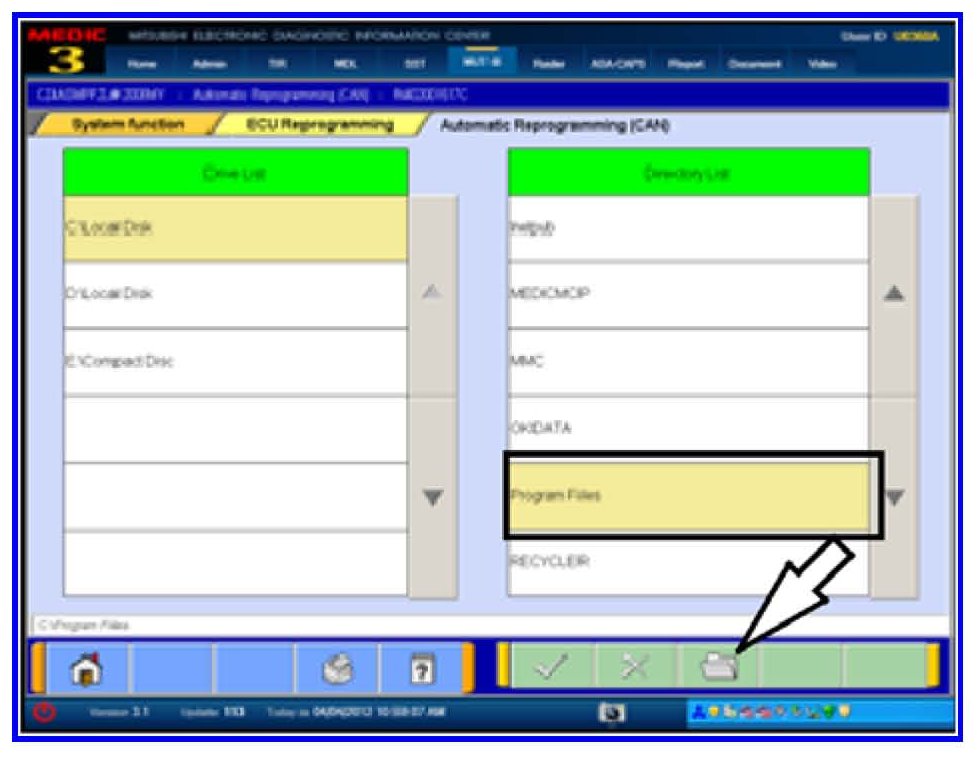Select E:\Compact Disc drive
The image size is (977, 757).
(x=235, y=362)
